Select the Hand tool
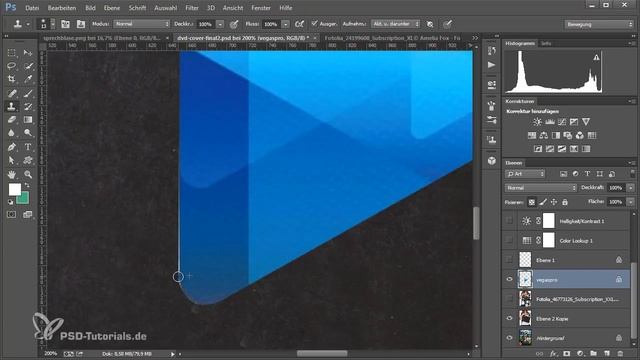Image resolution: width=640 pixels, height=360 pixels. point(11,174)
